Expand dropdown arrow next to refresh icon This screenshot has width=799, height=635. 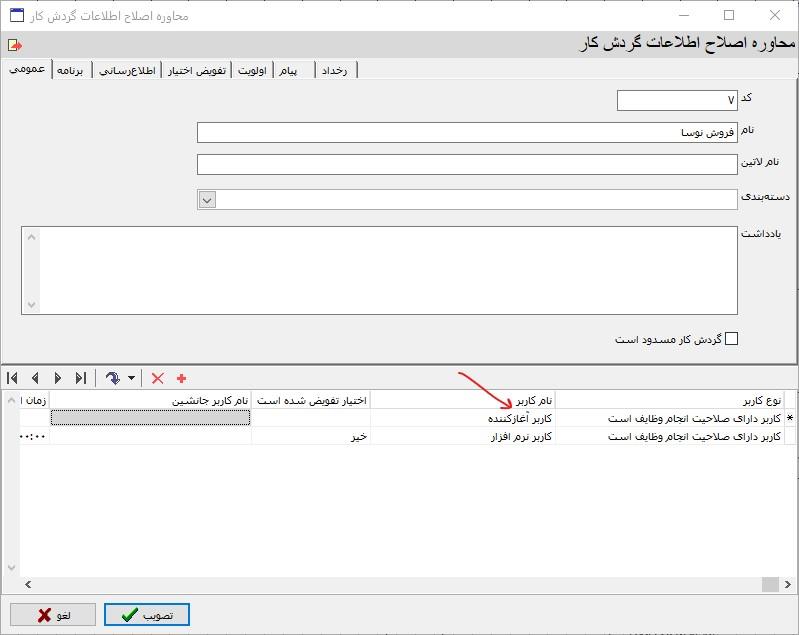[131, 379]
